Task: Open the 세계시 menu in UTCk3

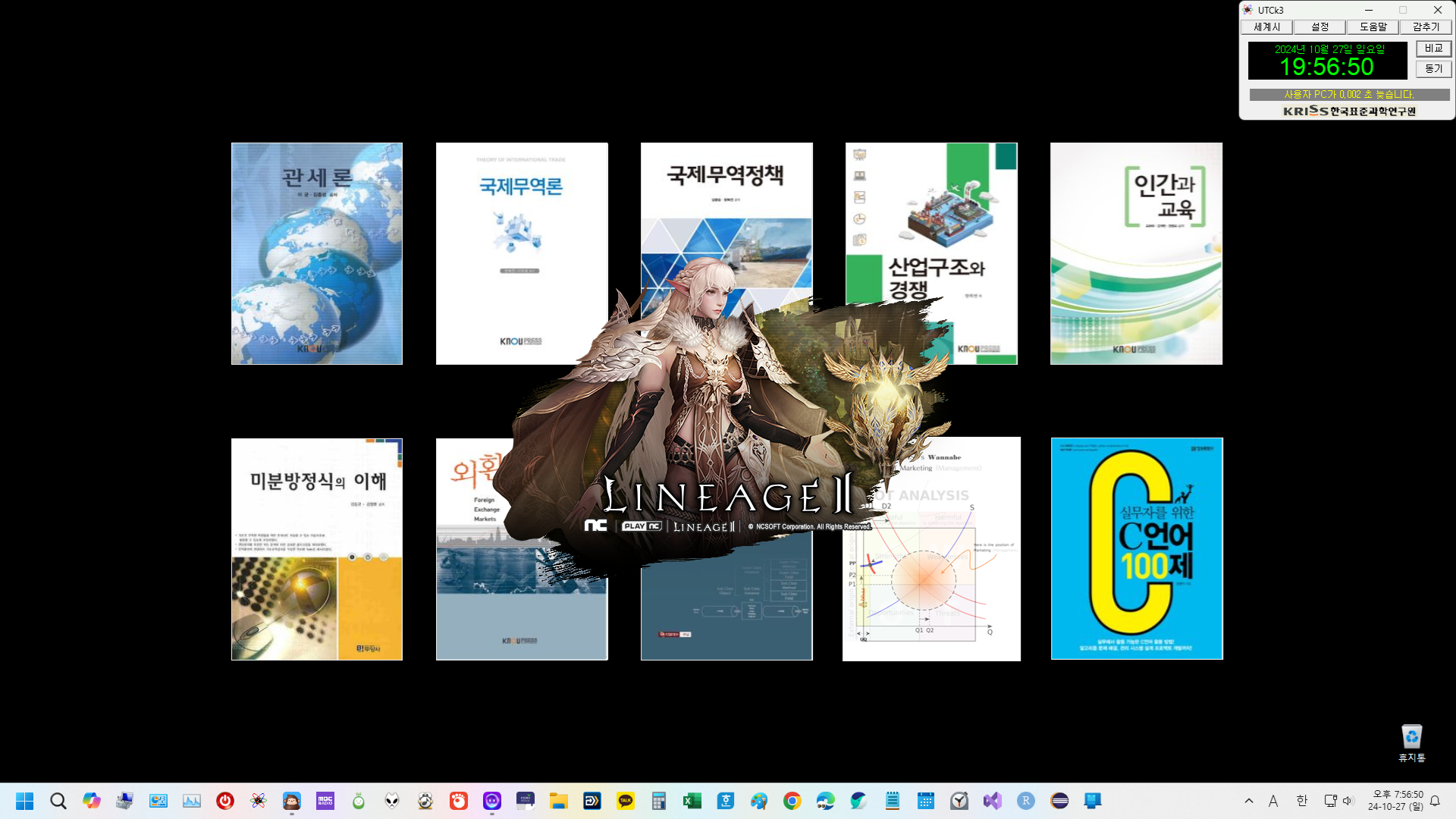Action: coord(1266,27)
